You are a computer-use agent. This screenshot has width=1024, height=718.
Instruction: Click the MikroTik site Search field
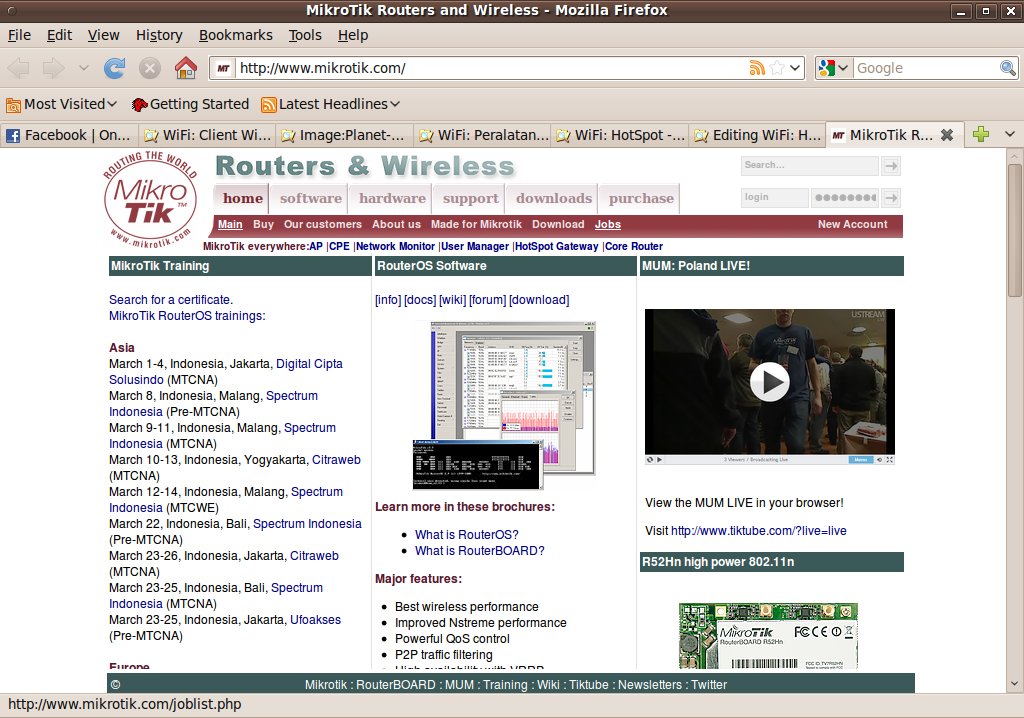809,165
